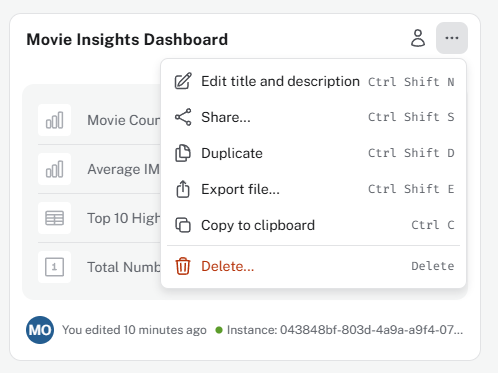Image resolution: width=498 pixels, height=373 pixels.
Task: Click the export upload-arrow icon
Action: point(183,189)
